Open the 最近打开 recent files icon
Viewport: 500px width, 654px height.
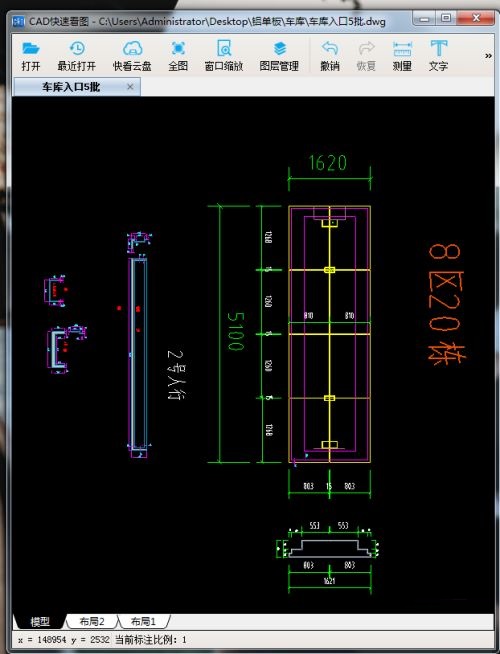[x=77, y=49]
